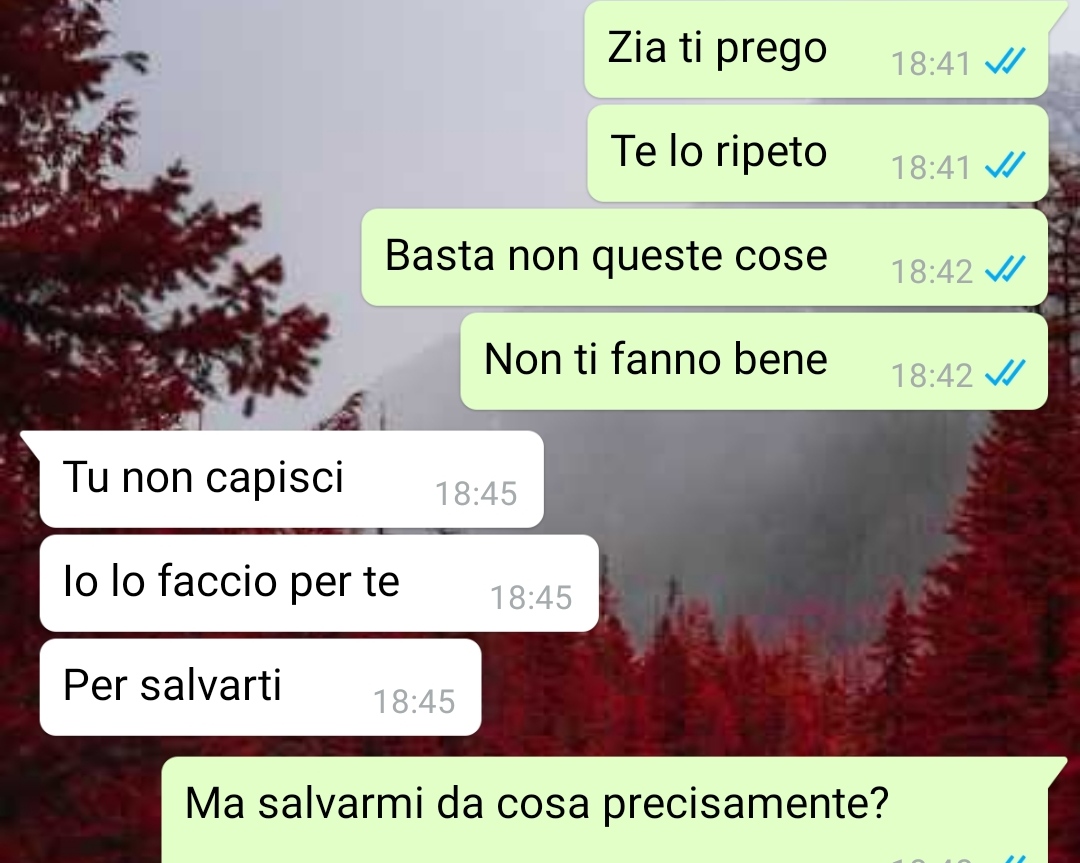Click blue read ticks on 'Te lo ripeto'
The width and height of the screenshot is (1080, 863).
(1005, 165)
